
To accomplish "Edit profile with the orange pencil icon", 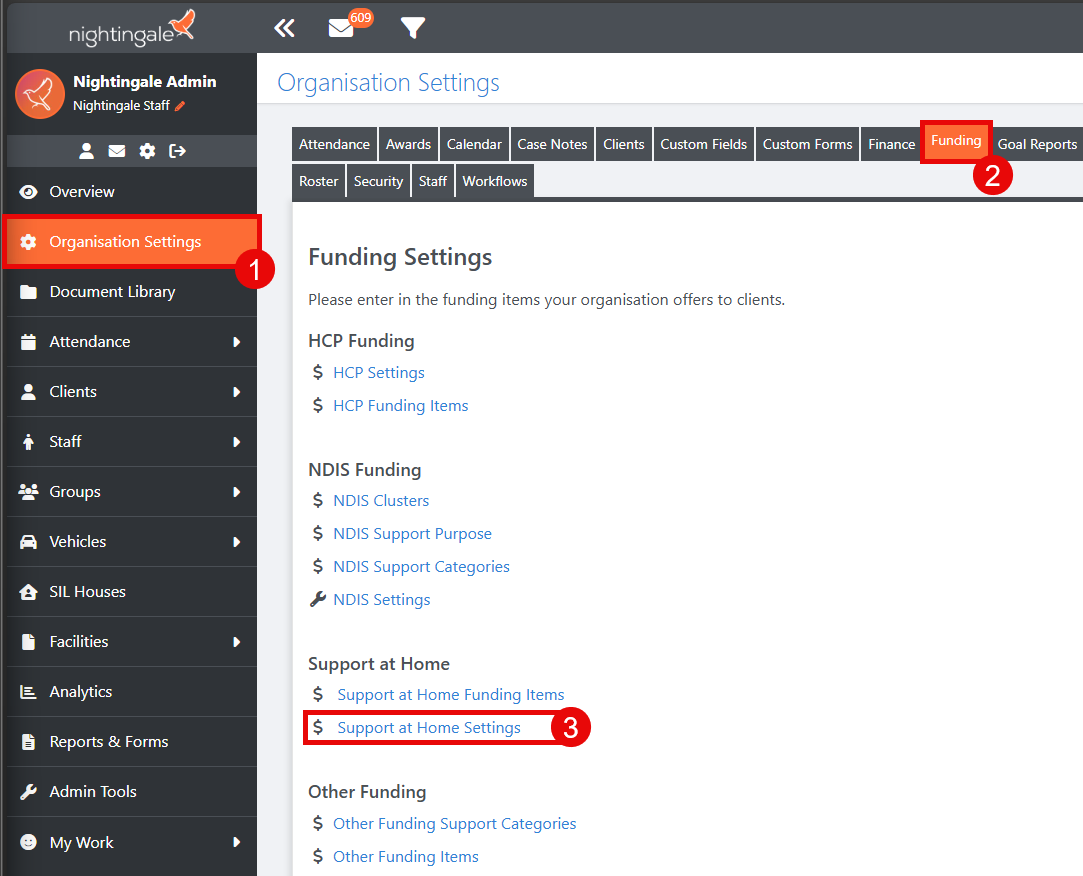I will (180, 106).
